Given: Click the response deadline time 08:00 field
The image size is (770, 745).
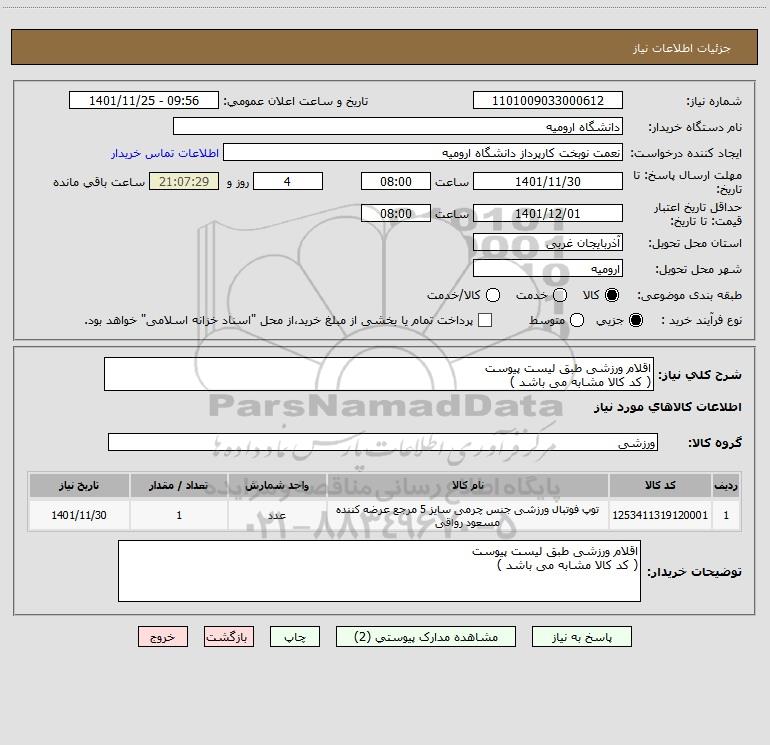Looking at the screenshot, I should [x=396, y=181].
